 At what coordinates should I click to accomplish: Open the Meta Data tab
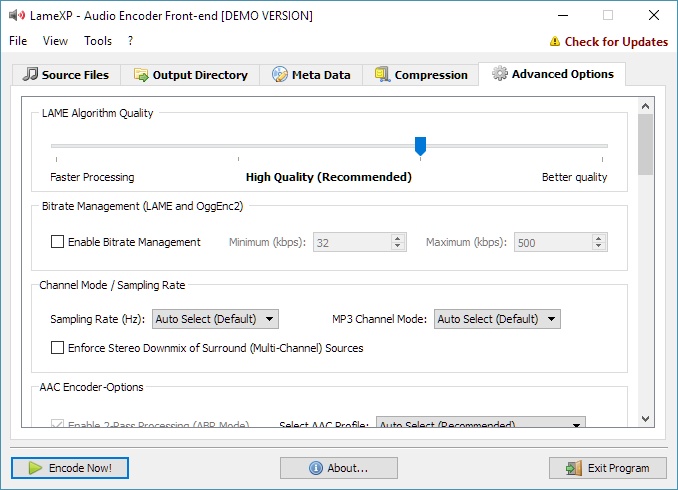pos(311,75)
